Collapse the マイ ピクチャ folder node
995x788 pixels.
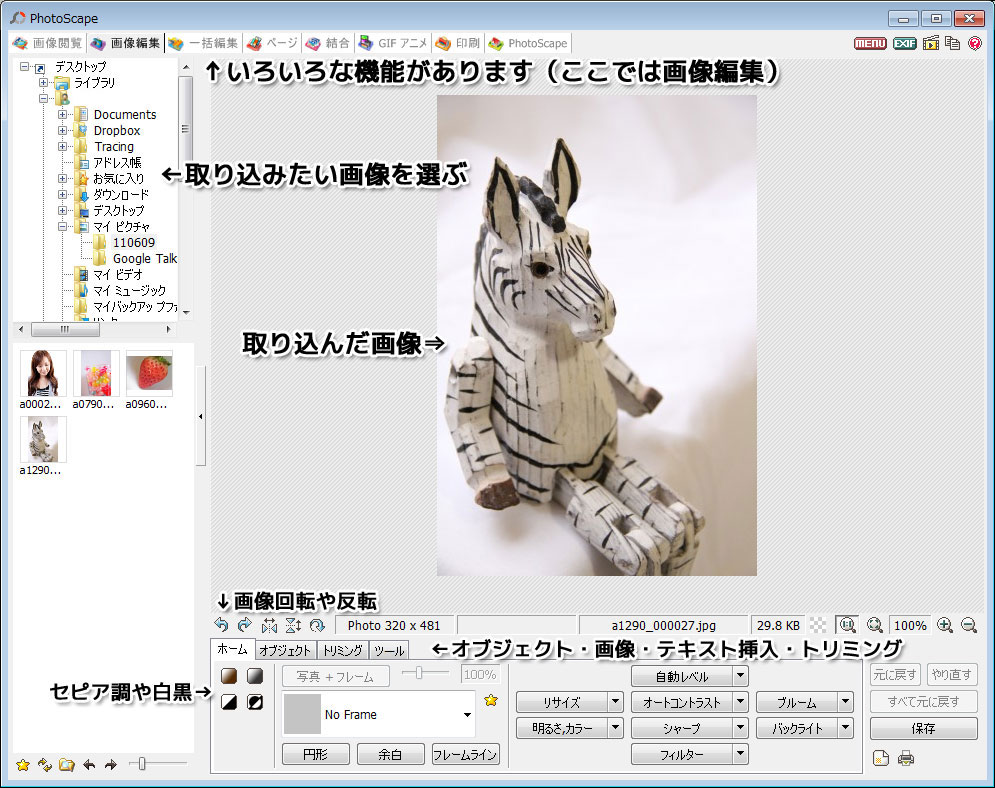click(62, 227)
